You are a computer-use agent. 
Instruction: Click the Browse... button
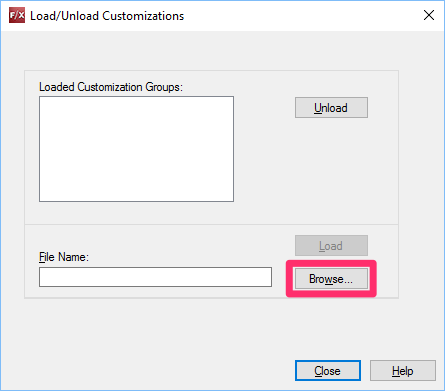click(331, 279)
